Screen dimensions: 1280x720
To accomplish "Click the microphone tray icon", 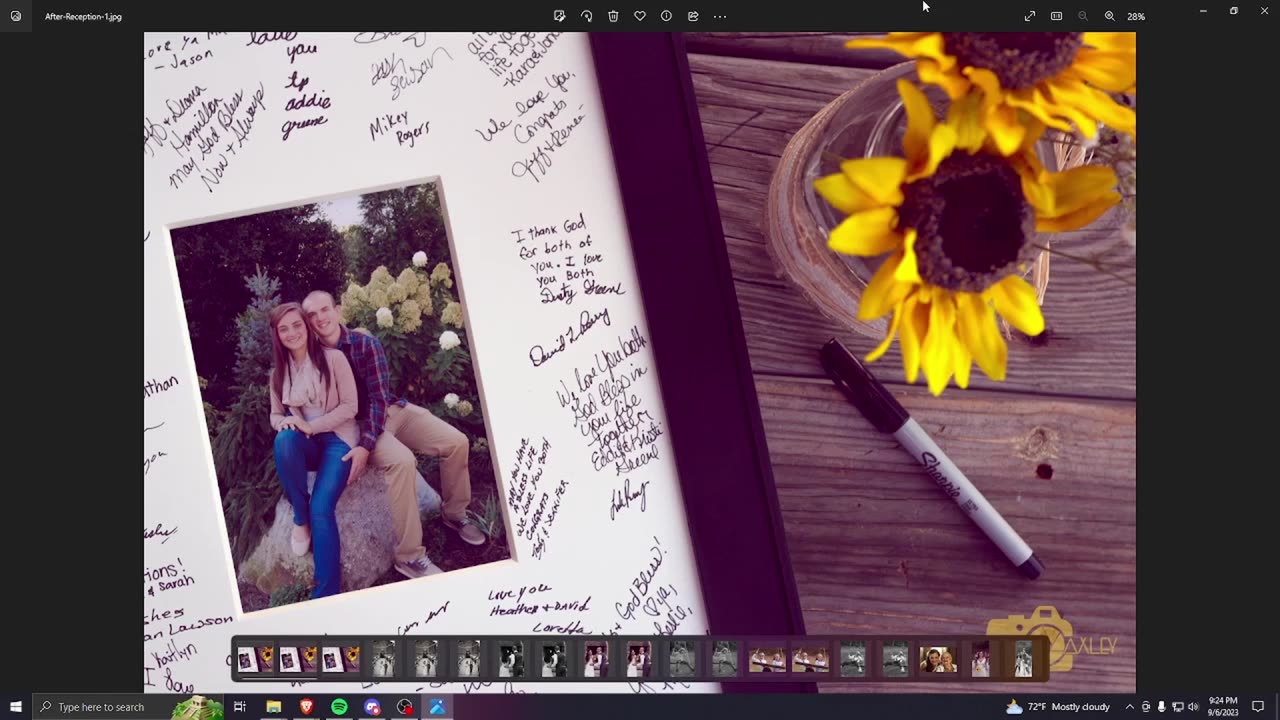I will [1161, 707].
